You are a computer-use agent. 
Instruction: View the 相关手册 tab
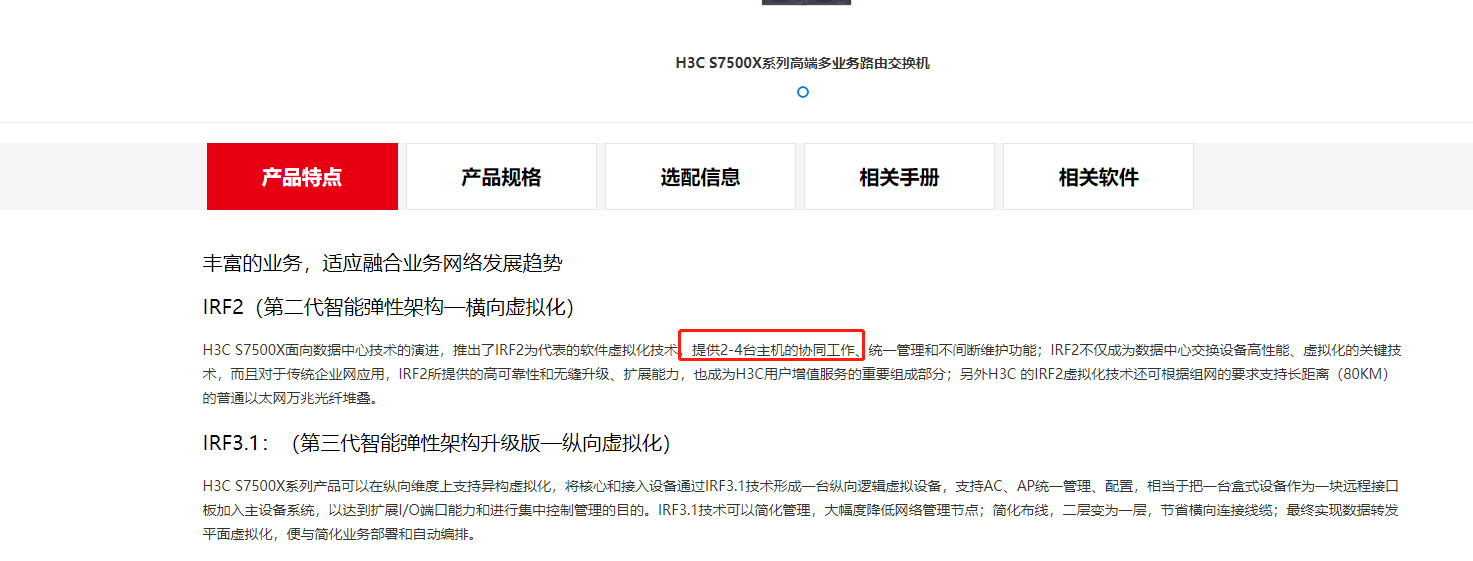click(x=899, y=177)
